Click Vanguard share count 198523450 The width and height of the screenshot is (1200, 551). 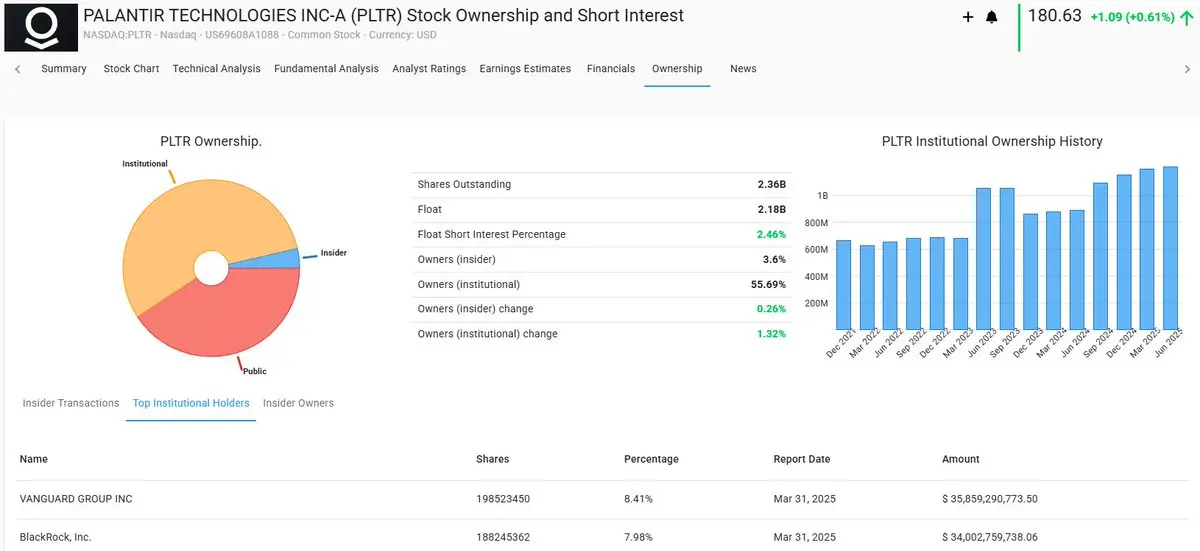(503, 498)
